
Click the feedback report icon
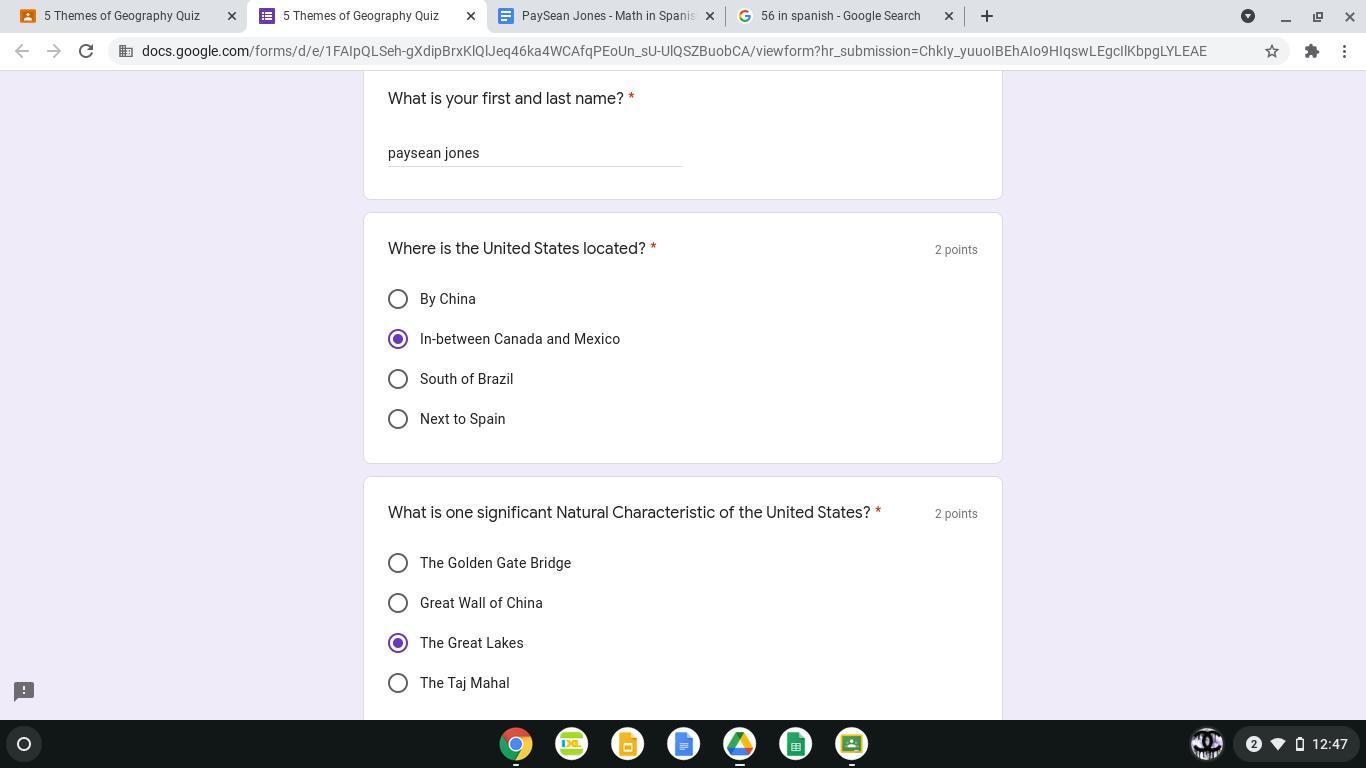coord(24,691)
